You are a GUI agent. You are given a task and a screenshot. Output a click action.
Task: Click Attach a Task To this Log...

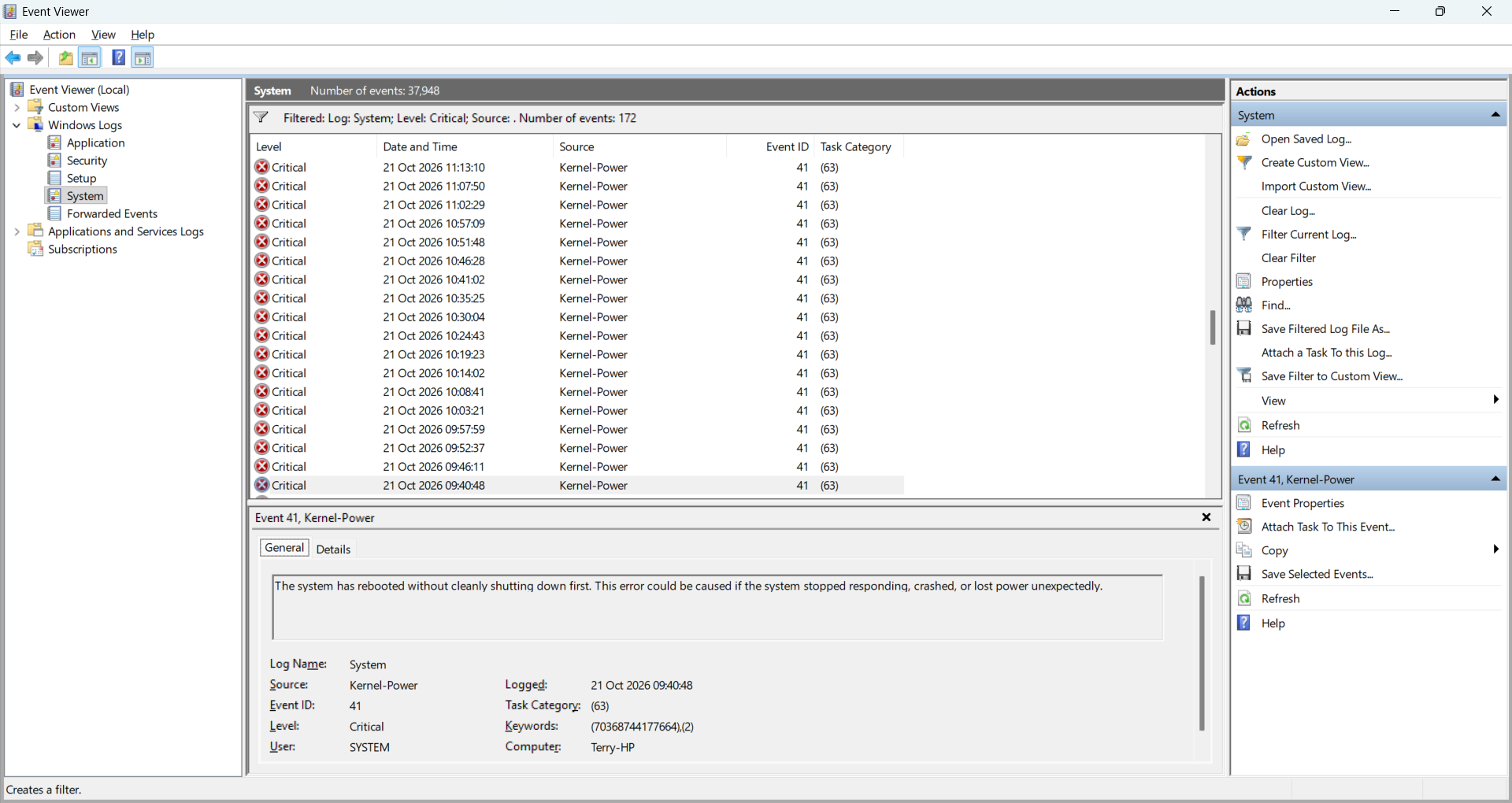[1326, 353]
